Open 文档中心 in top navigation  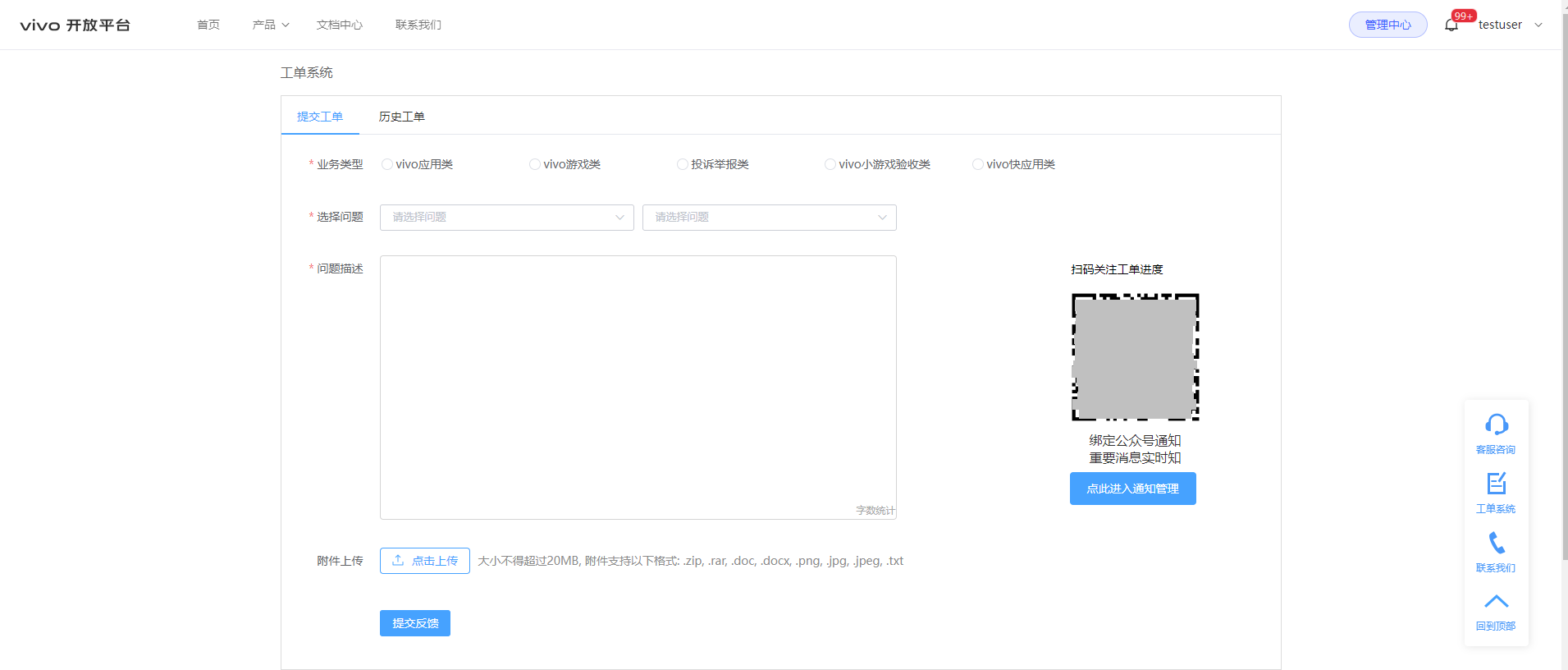pos(339,25)
